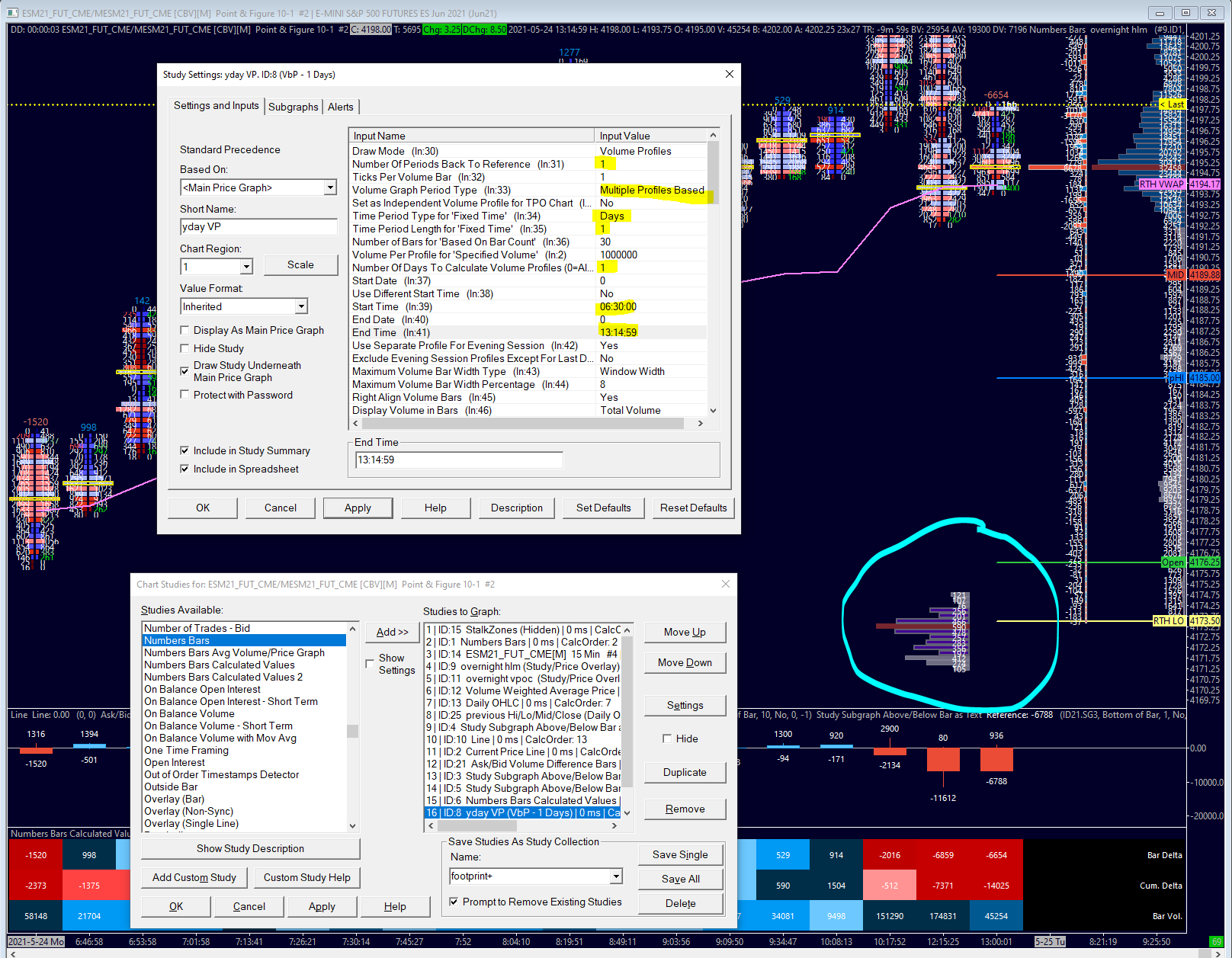Viewport: 1232px width, 958px height.
Task: Click the Set Defaults button
Action: point(603,508)
